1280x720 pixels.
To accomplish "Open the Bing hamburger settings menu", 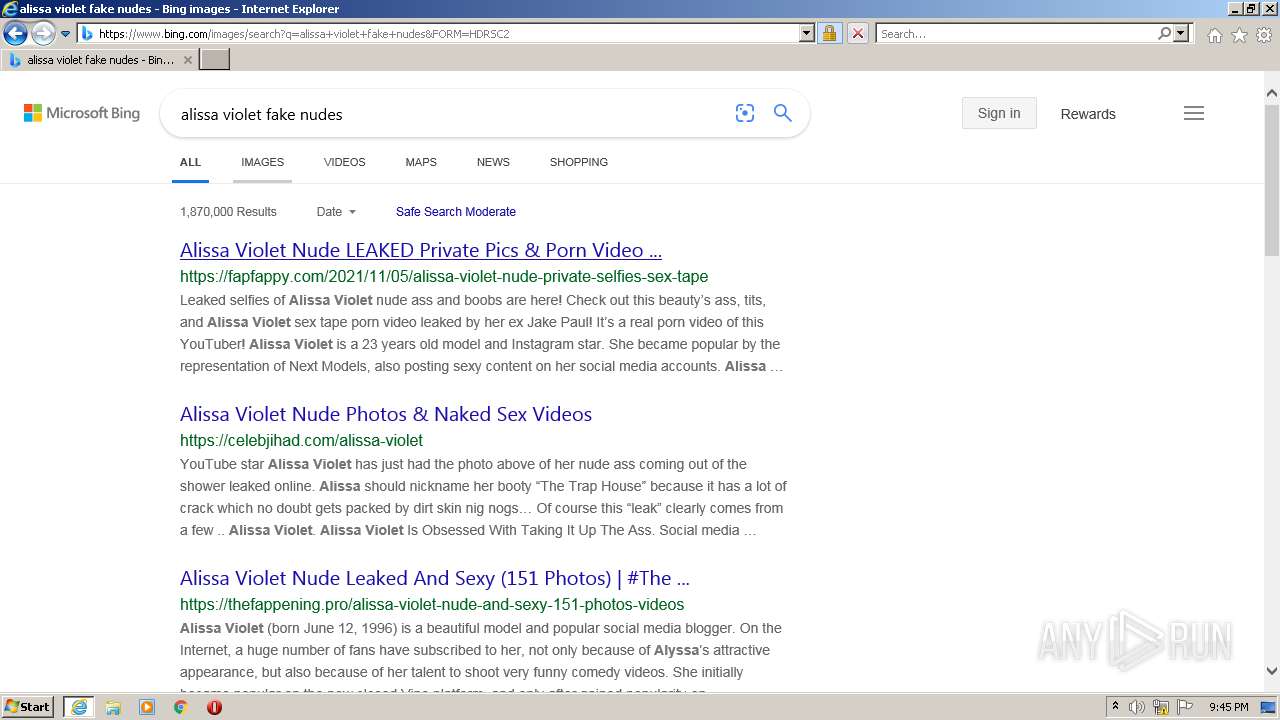I will [x=1194, y=113].
